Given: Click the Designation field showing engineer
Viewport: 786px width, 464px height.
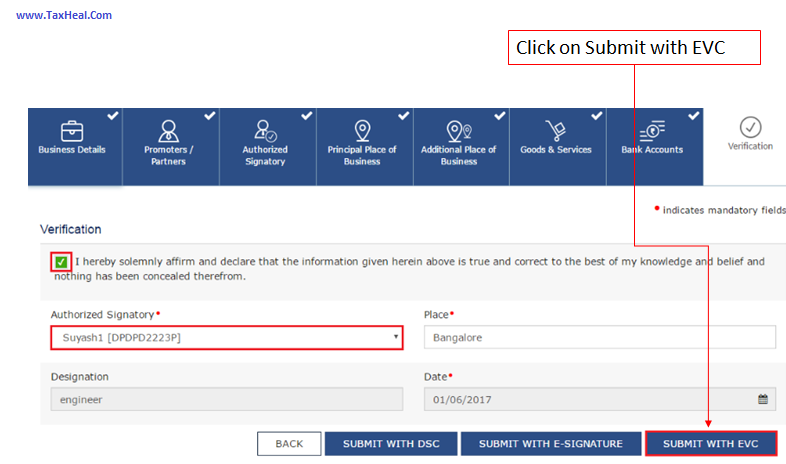Looking at the screenshot, I should click(226, 399).
